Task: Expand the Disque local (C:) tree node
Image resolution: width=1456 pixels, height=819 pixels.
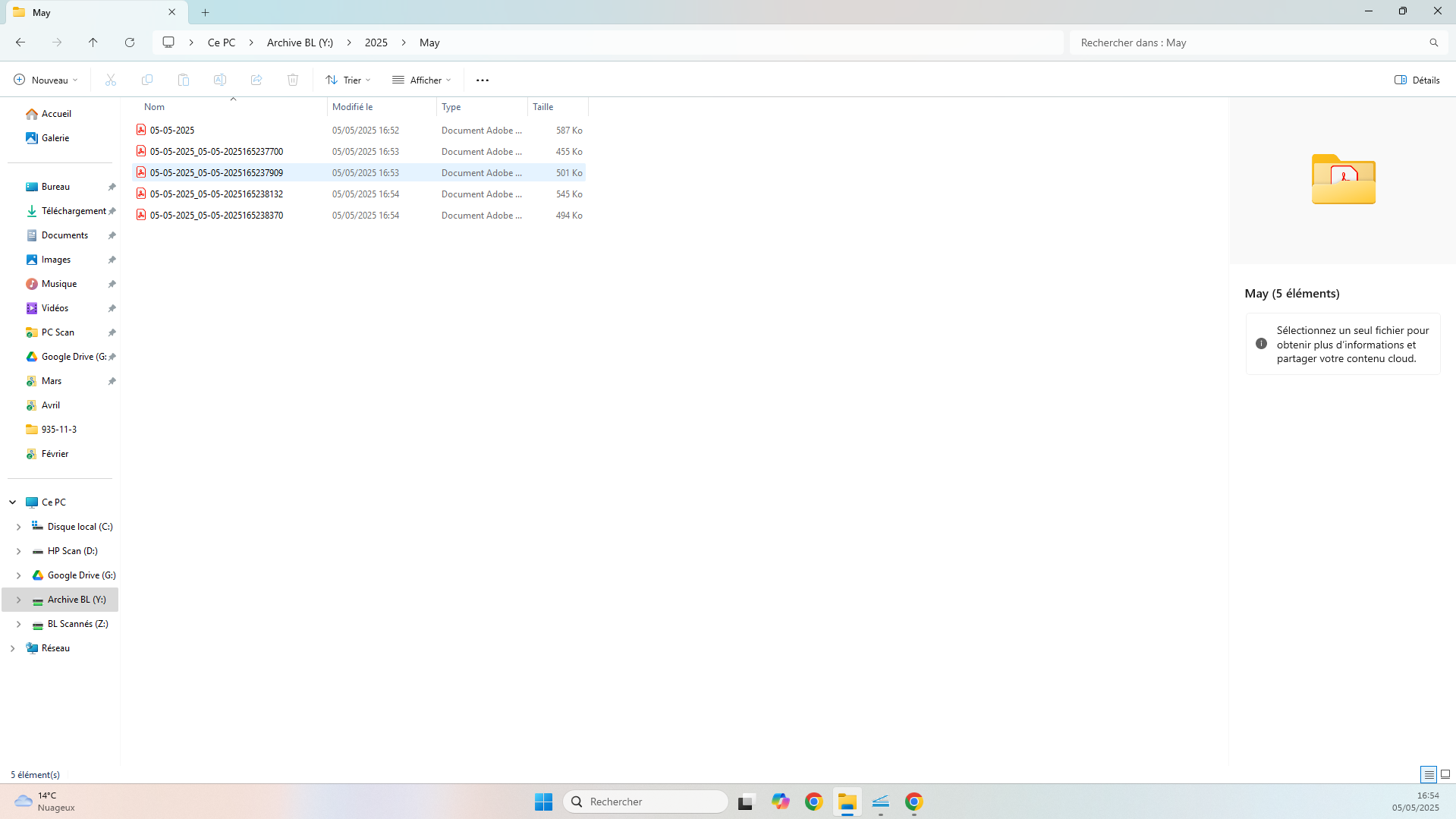Action: click(x=18, y=527)
